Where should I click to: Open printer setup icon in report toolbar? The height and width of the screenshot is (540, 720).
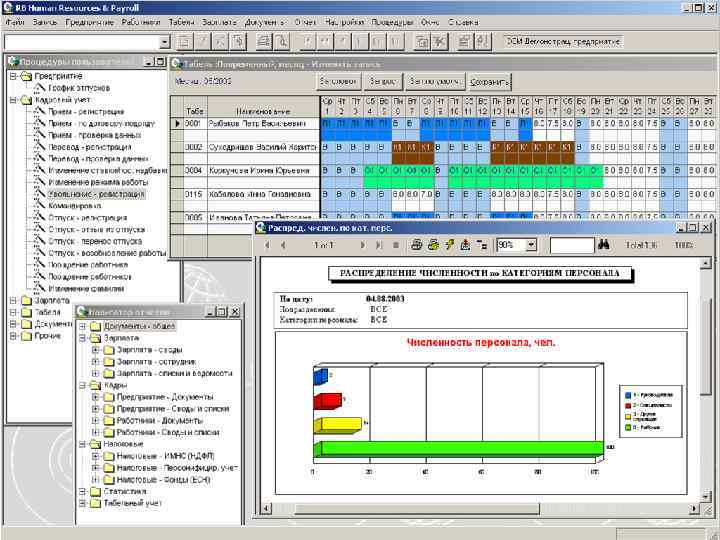433,245
